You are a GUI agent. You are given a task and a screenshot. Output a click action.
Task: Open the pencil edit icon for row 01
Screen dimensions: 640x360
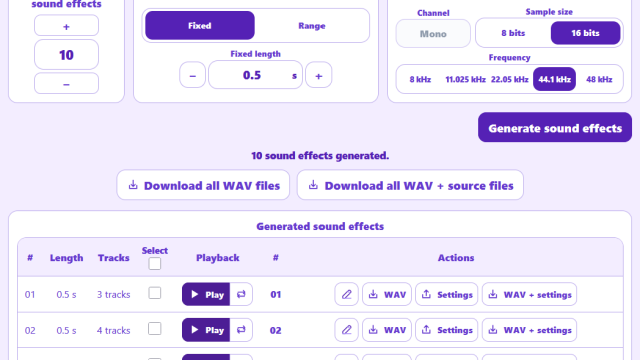click(347, 294)
